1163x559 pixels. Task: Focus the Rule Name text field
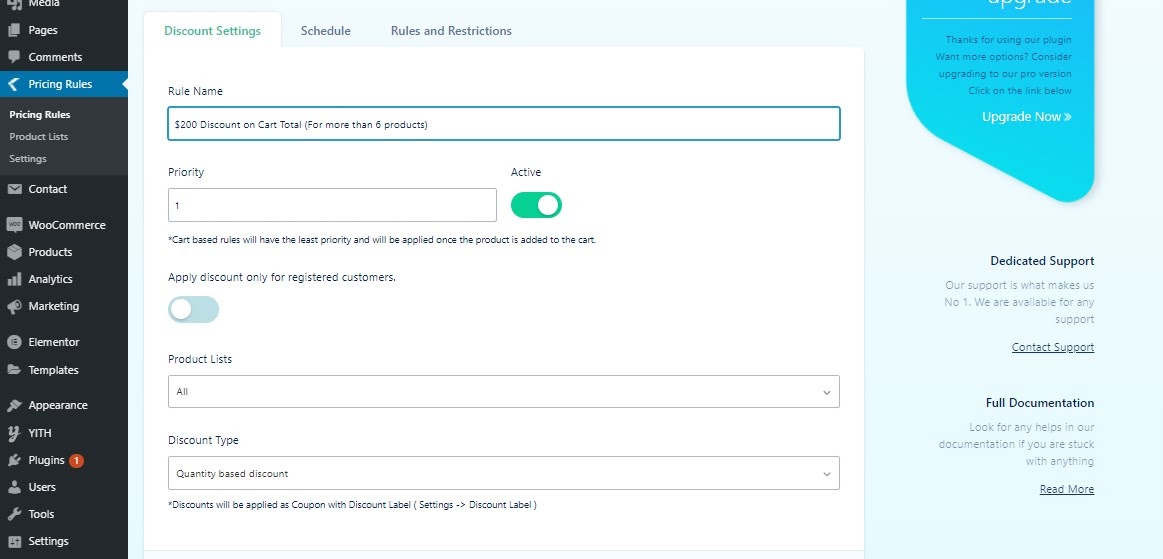(x=504, y=124)
